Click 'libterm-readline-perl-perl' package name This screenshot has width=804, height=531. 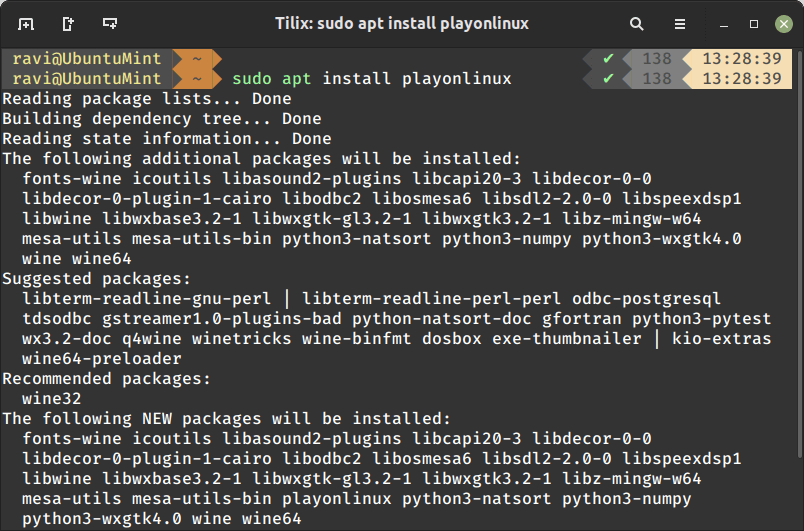[431, 298]
